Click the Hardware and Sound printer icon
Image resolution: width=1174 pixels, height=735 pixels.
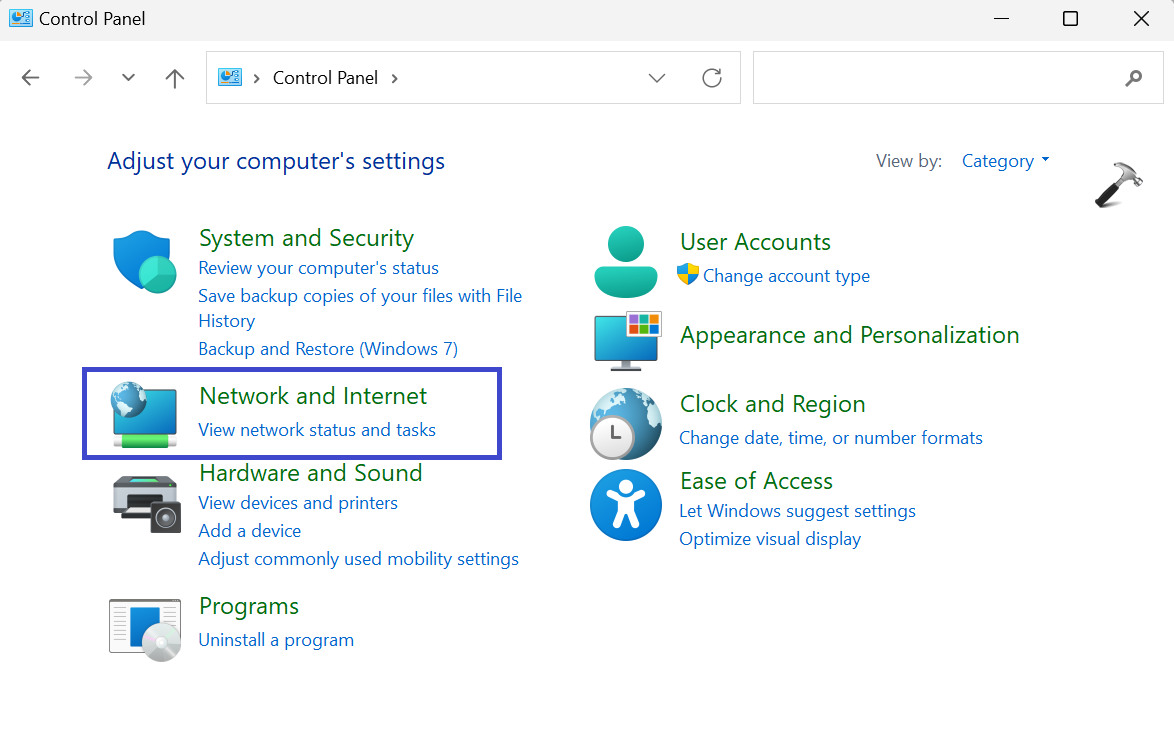(x=145, y=501)
